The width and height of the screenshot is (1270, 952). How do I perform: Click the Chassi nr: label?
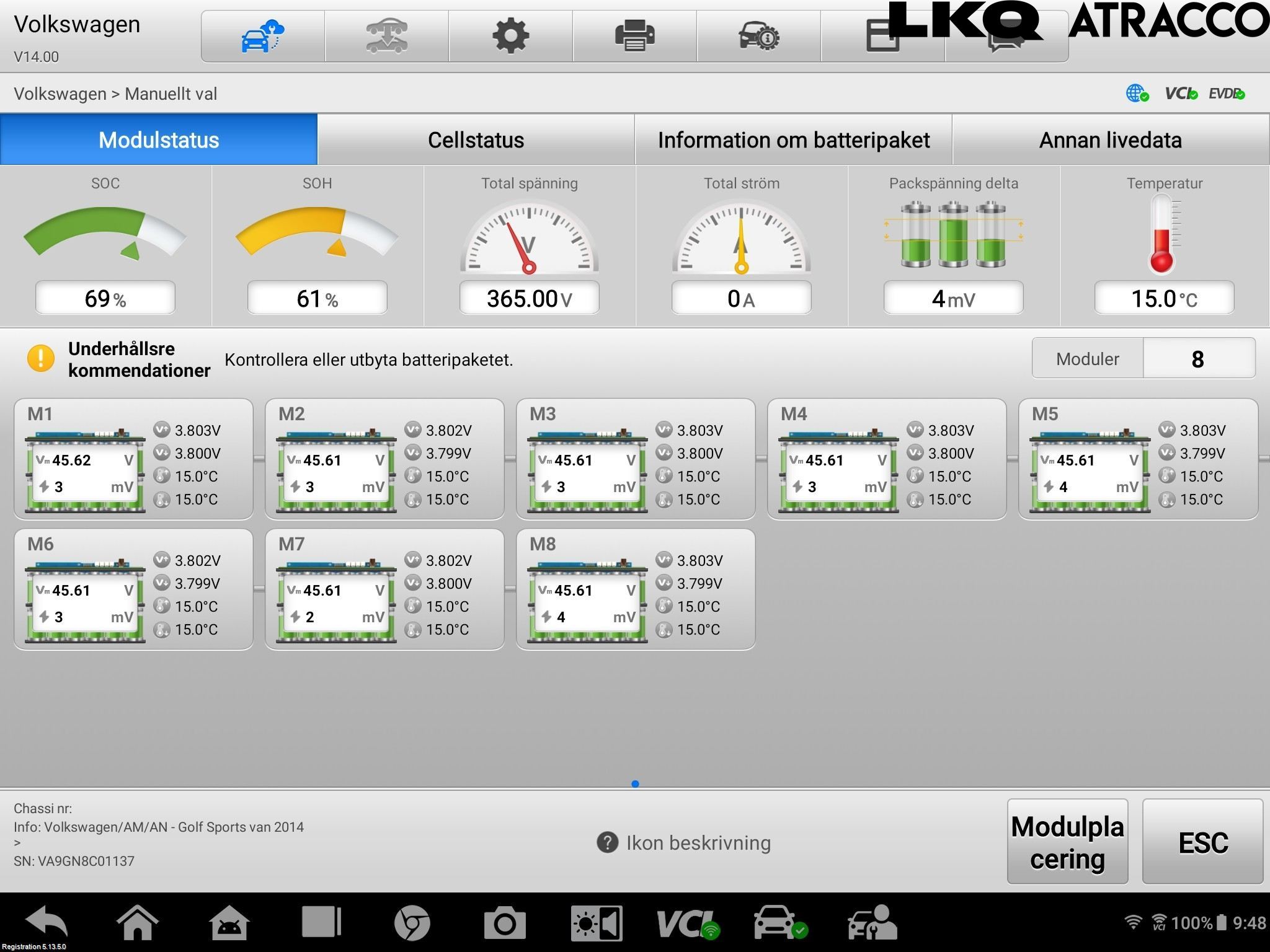(43, 808)
